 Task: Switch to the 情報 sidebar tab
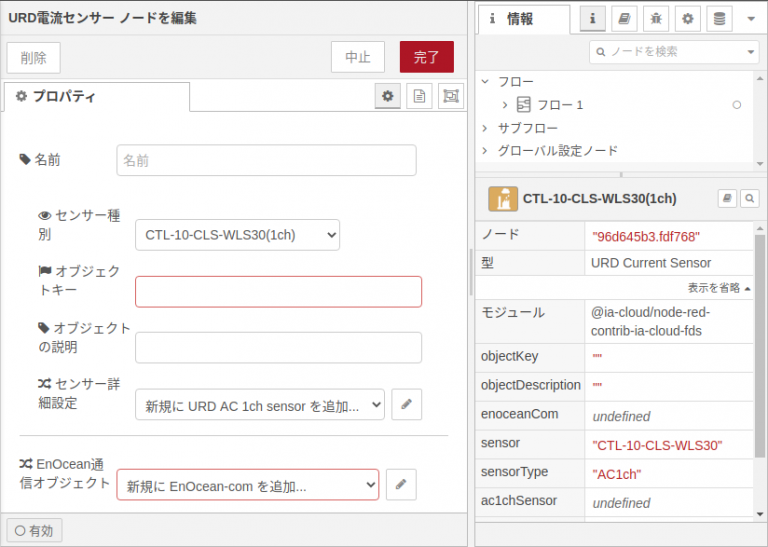(x=522, y=19)
